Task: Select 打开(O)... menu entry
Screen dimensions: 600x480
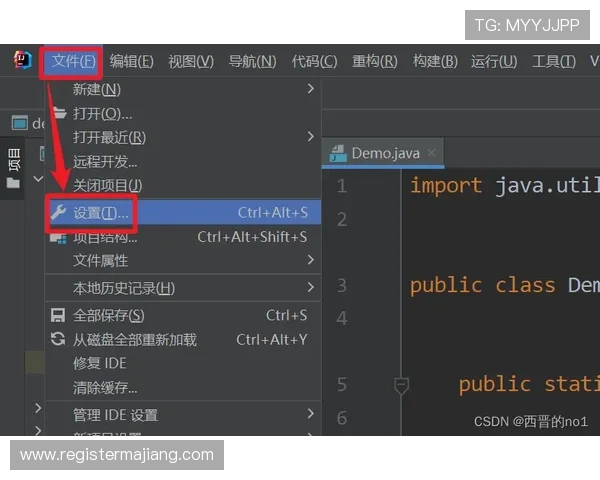Action: 183,114
